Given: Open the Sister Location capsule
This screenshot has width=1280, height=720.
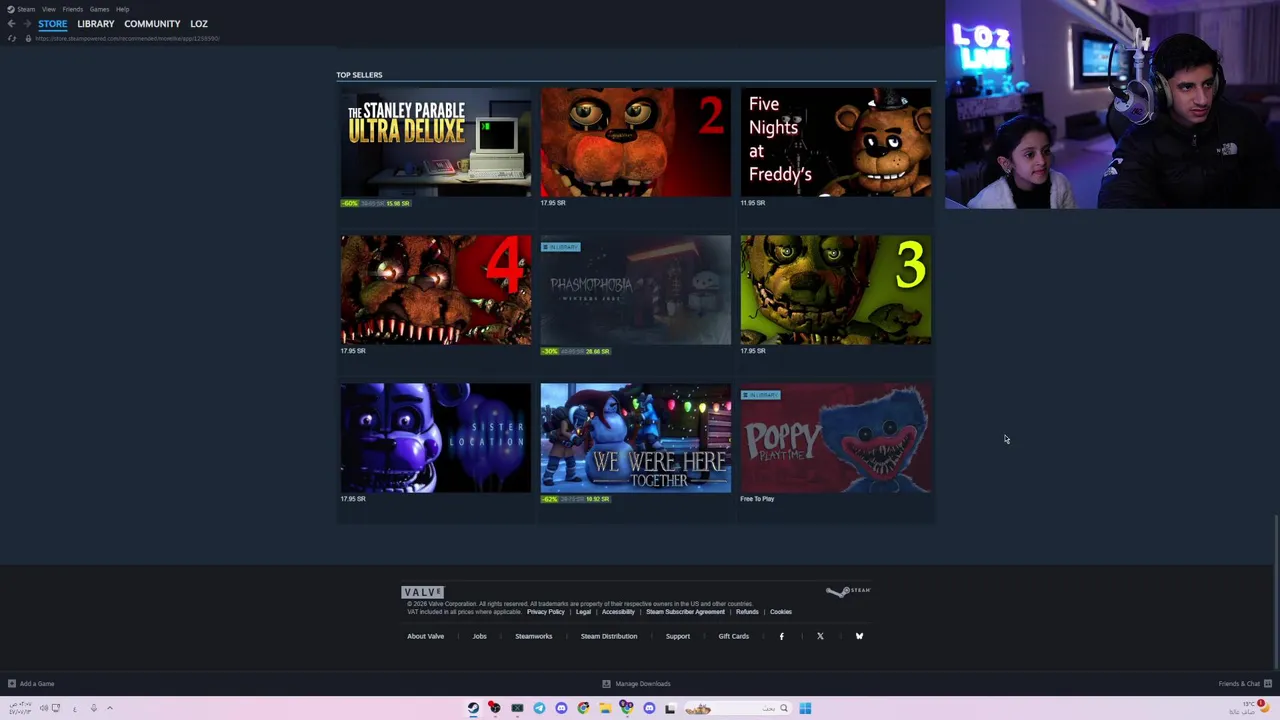Looking at the screenshot, I should click(436, 438).
